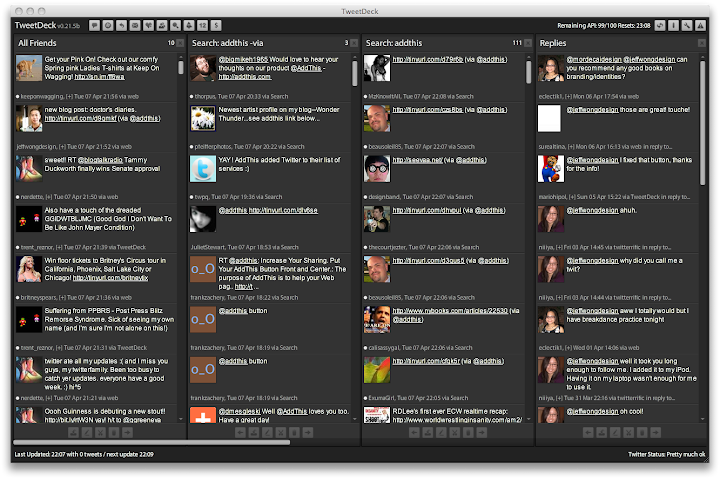This screenshot has height=479, width=720.
Task: Open the compose tweet speech bubble icon
Action: (95, 26)
